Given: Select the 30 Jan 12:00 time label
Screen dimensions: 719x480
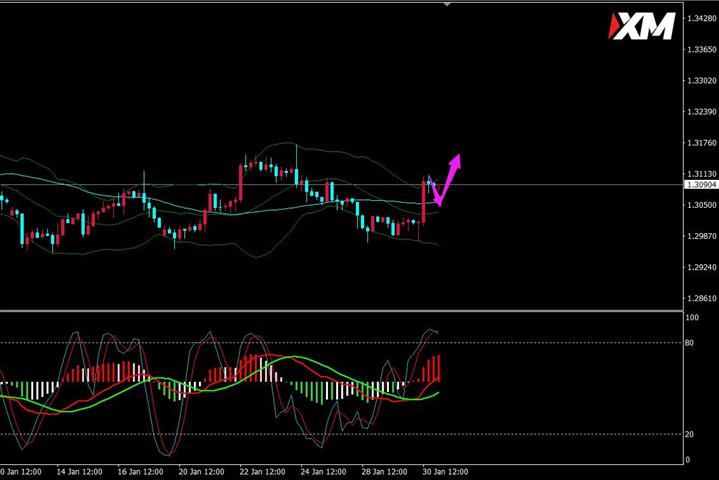Looking at the screenshot, I should coord(445,472).
